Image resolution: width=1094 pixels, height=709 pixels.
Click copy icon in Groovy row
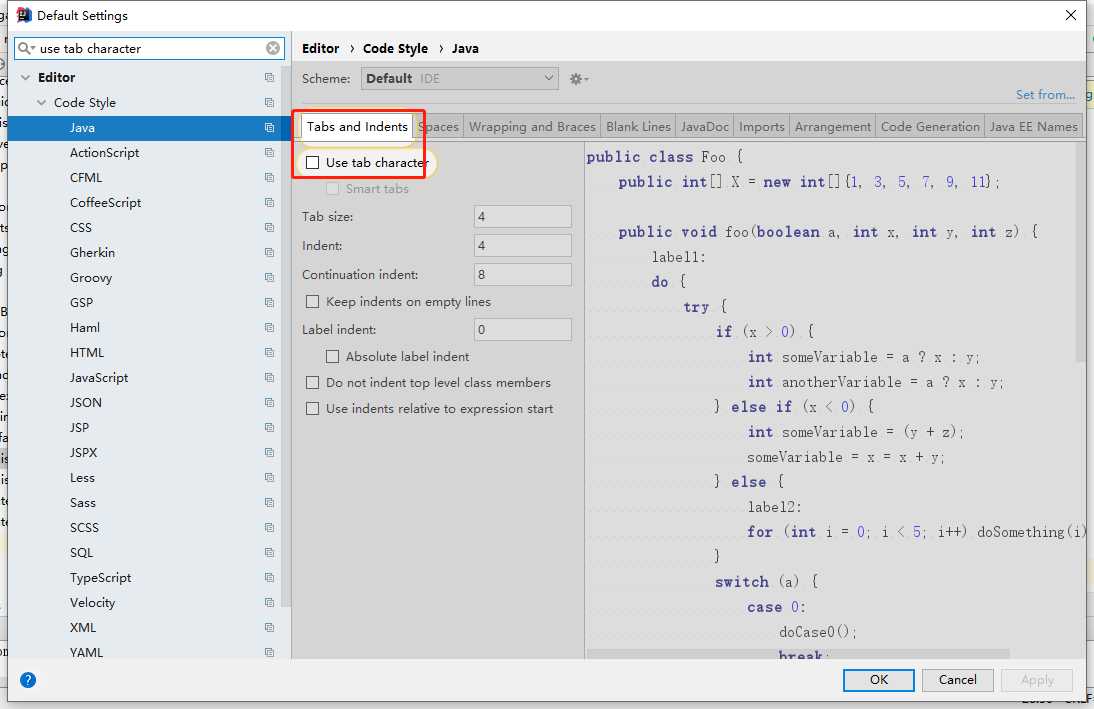tap(269, 278)
